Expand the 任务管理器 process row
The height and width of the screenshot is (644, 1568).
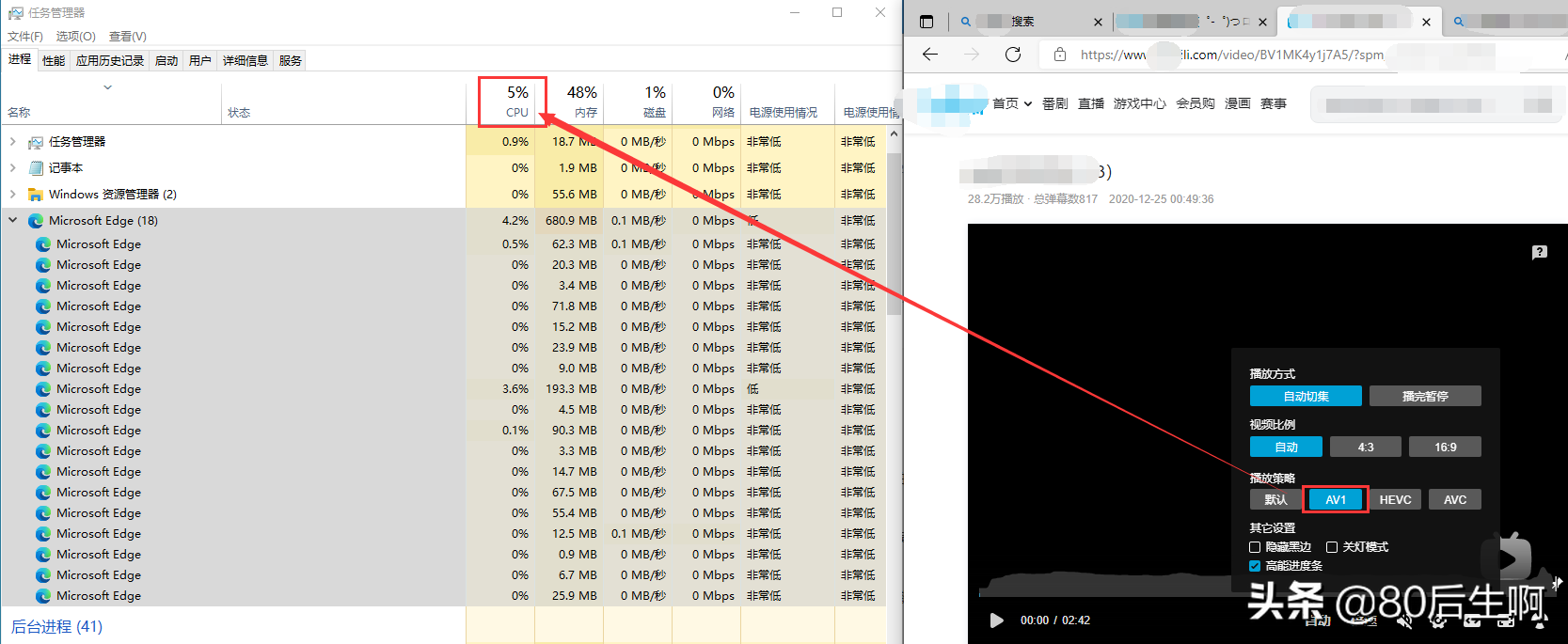pyautogui.click(x=12, y=142)
